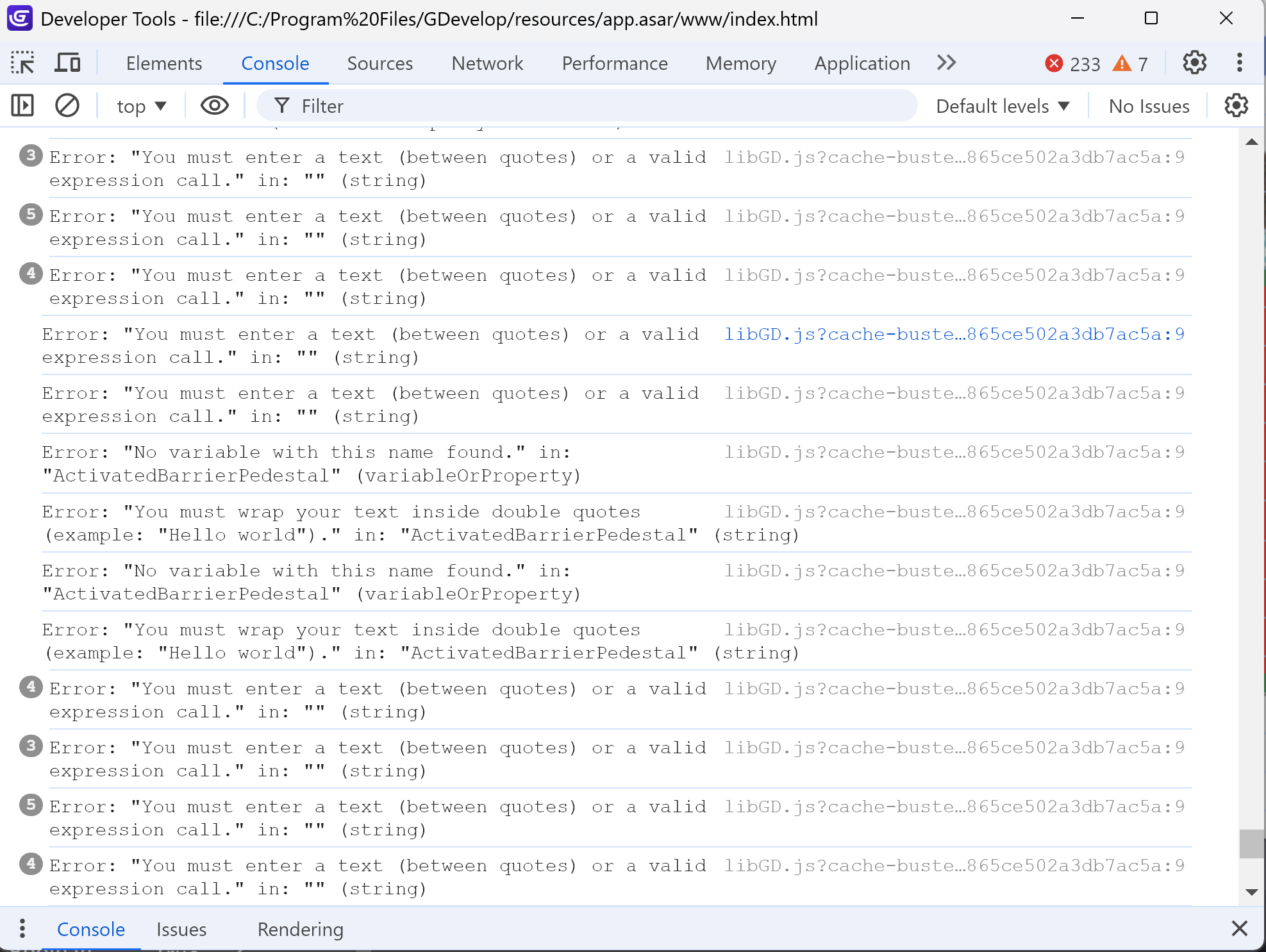
Task: Click the No Issues button
Action: (1149, 106)
